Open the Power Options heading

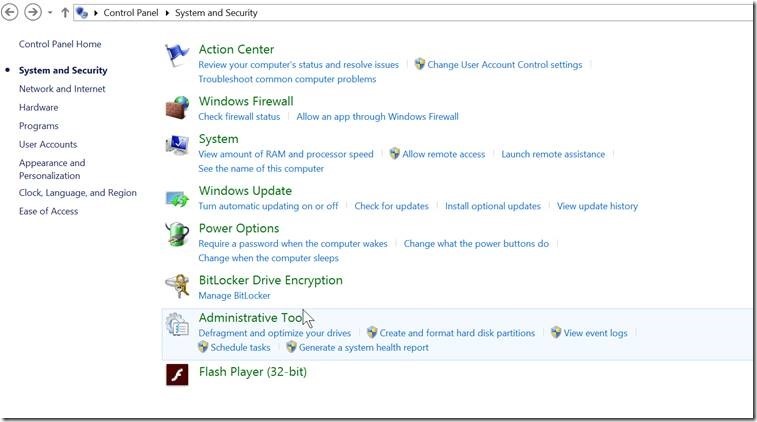click(x=239, y=228)
